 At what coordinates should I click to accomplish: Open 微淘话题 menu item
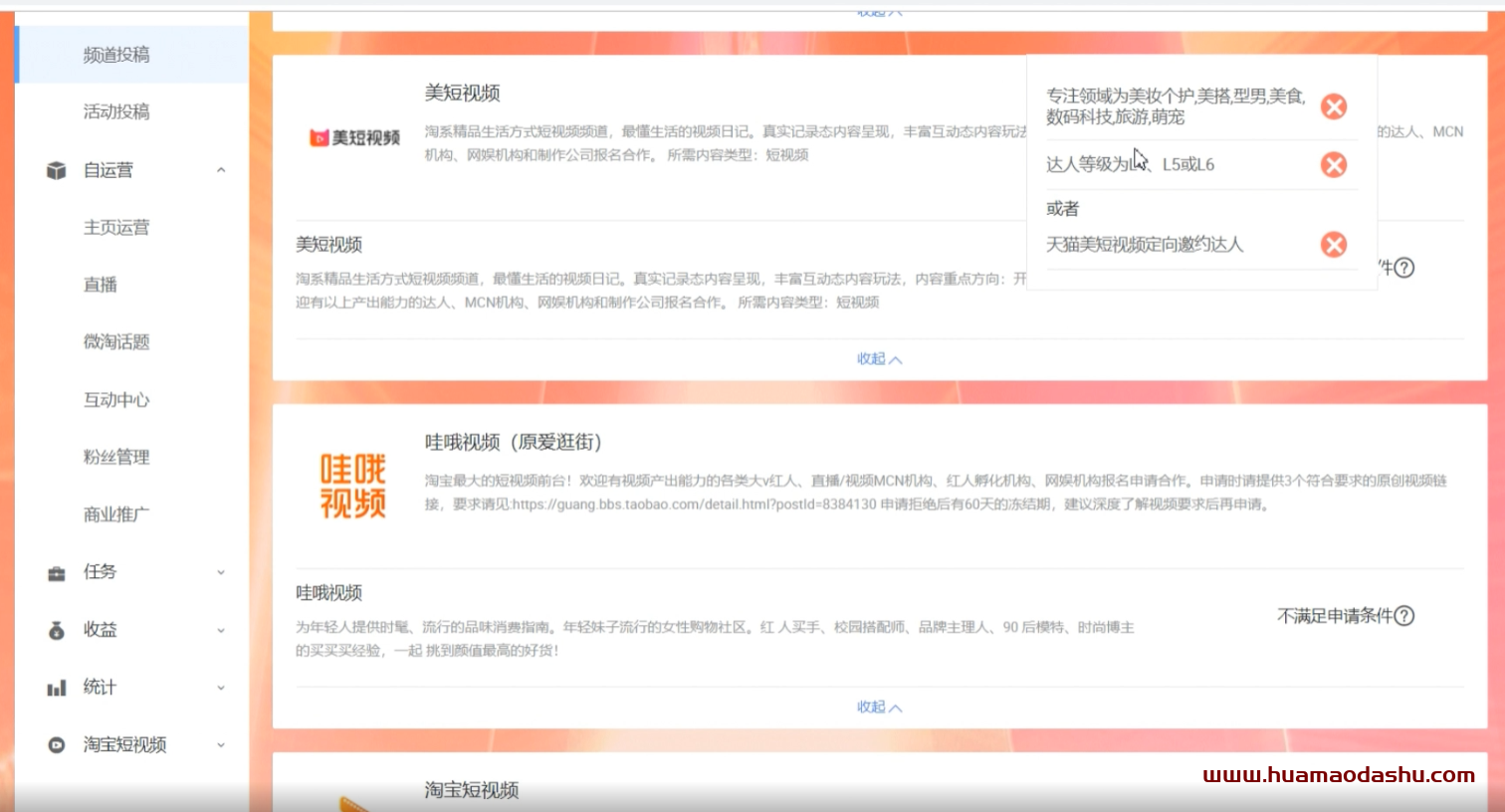pyautogui.click(x=116, y=342)
